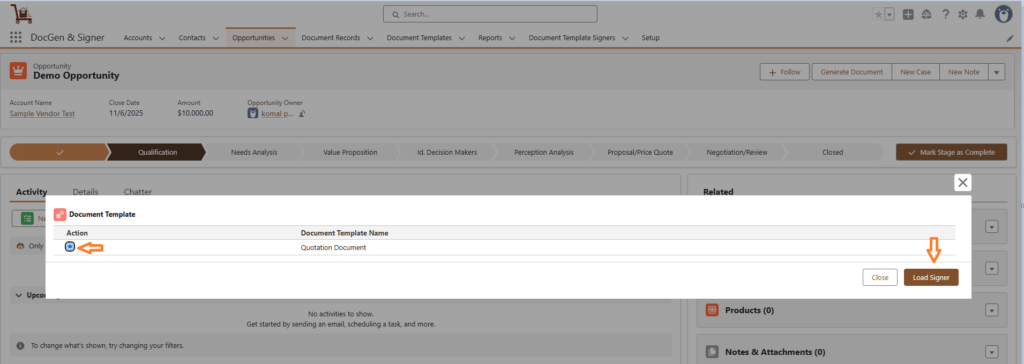
Task: View notifications bell icon
Action: 980,14
